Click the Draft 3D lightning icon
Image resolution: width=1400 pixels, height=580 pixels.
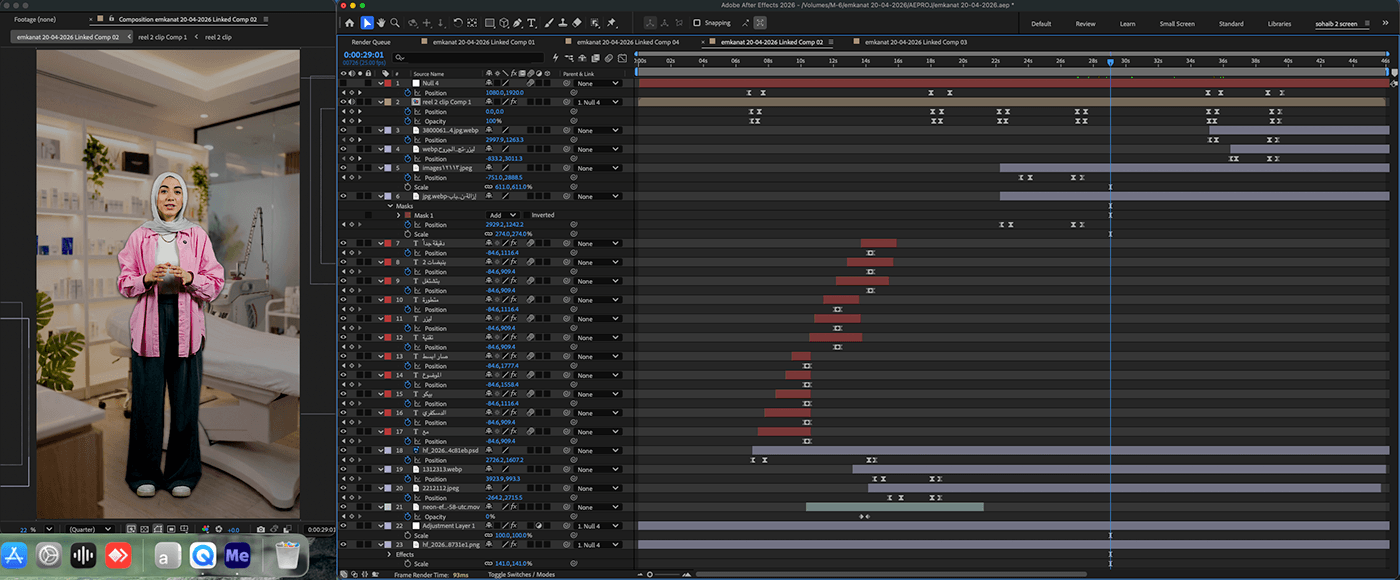click(x=556, y=58)
